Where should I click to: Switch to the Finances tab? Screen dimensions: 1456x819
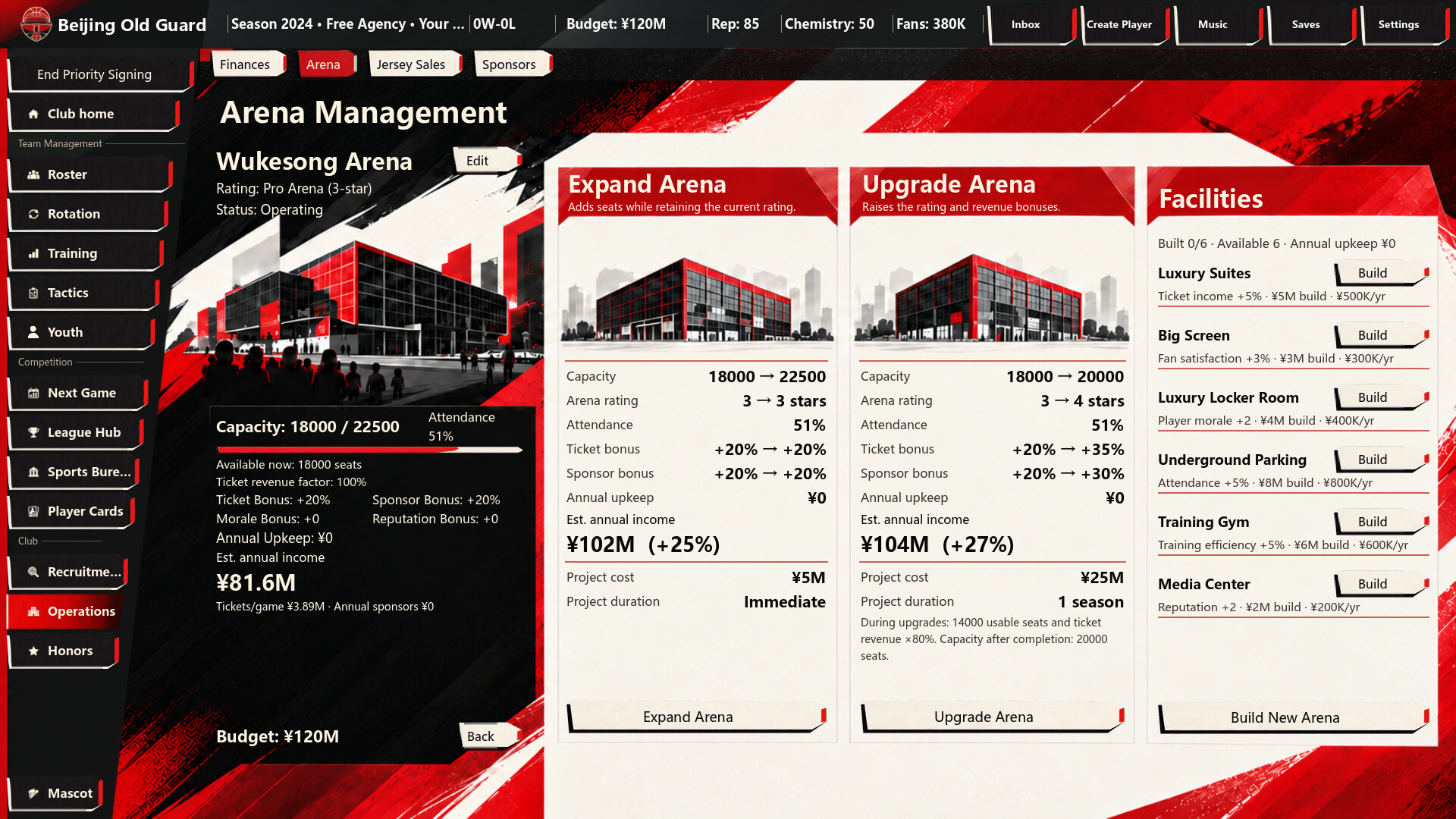[x=247, y=64]
